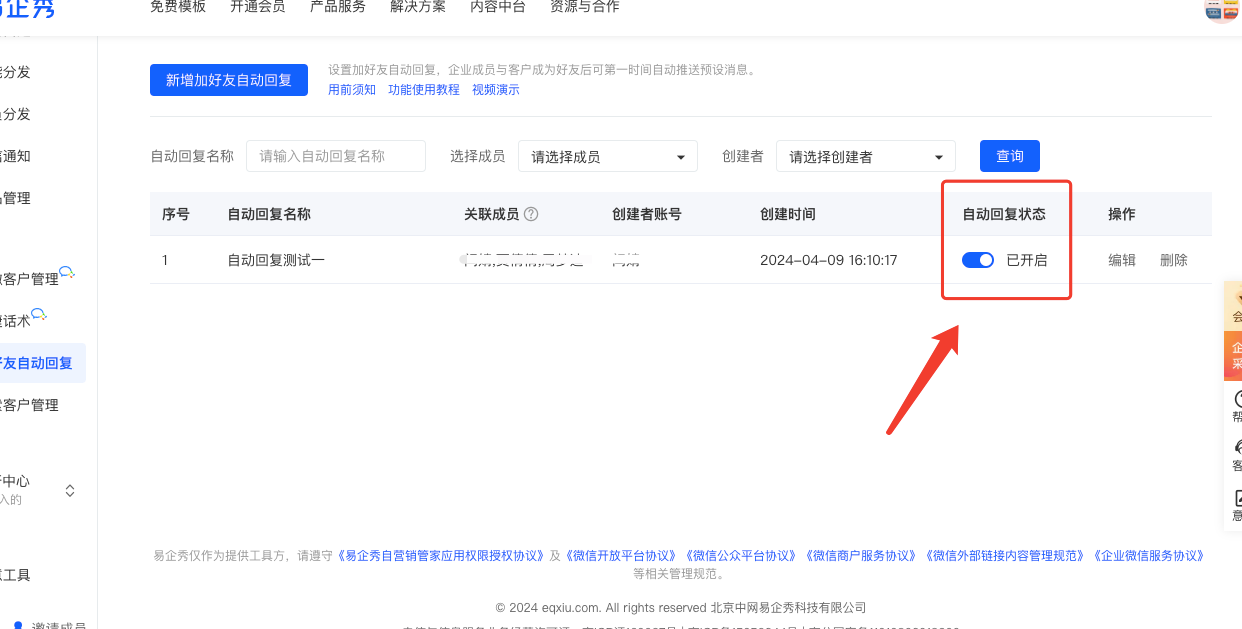Open the 产品服务 menu
The image size is (1242, 629).
pyautogui.click(x=337, y=7)
